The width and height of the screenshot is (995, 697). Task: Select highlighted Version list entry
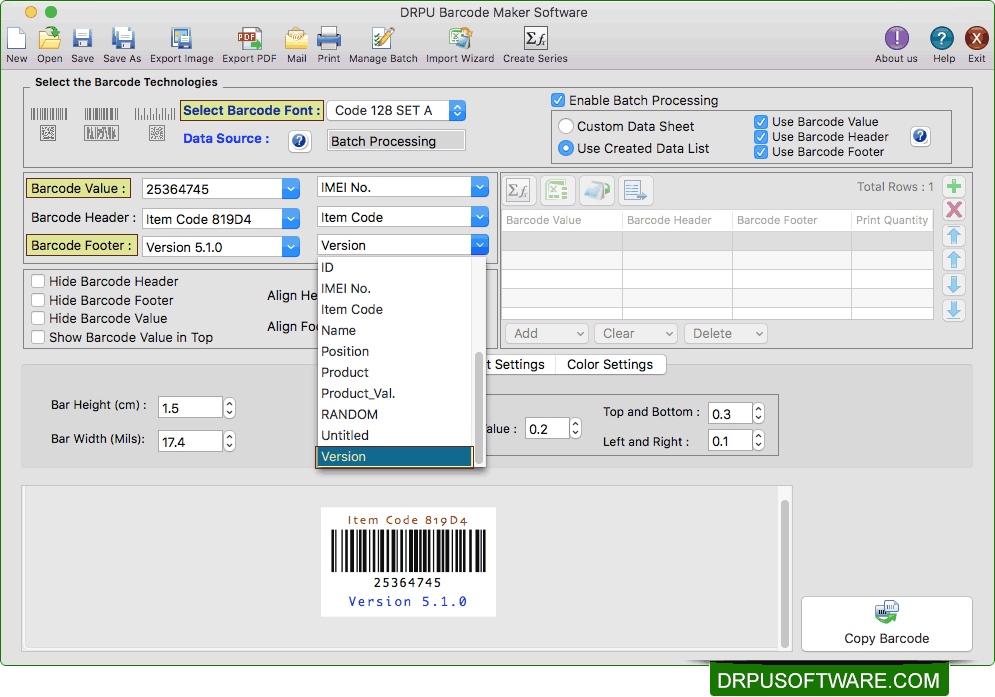point(395,456)
